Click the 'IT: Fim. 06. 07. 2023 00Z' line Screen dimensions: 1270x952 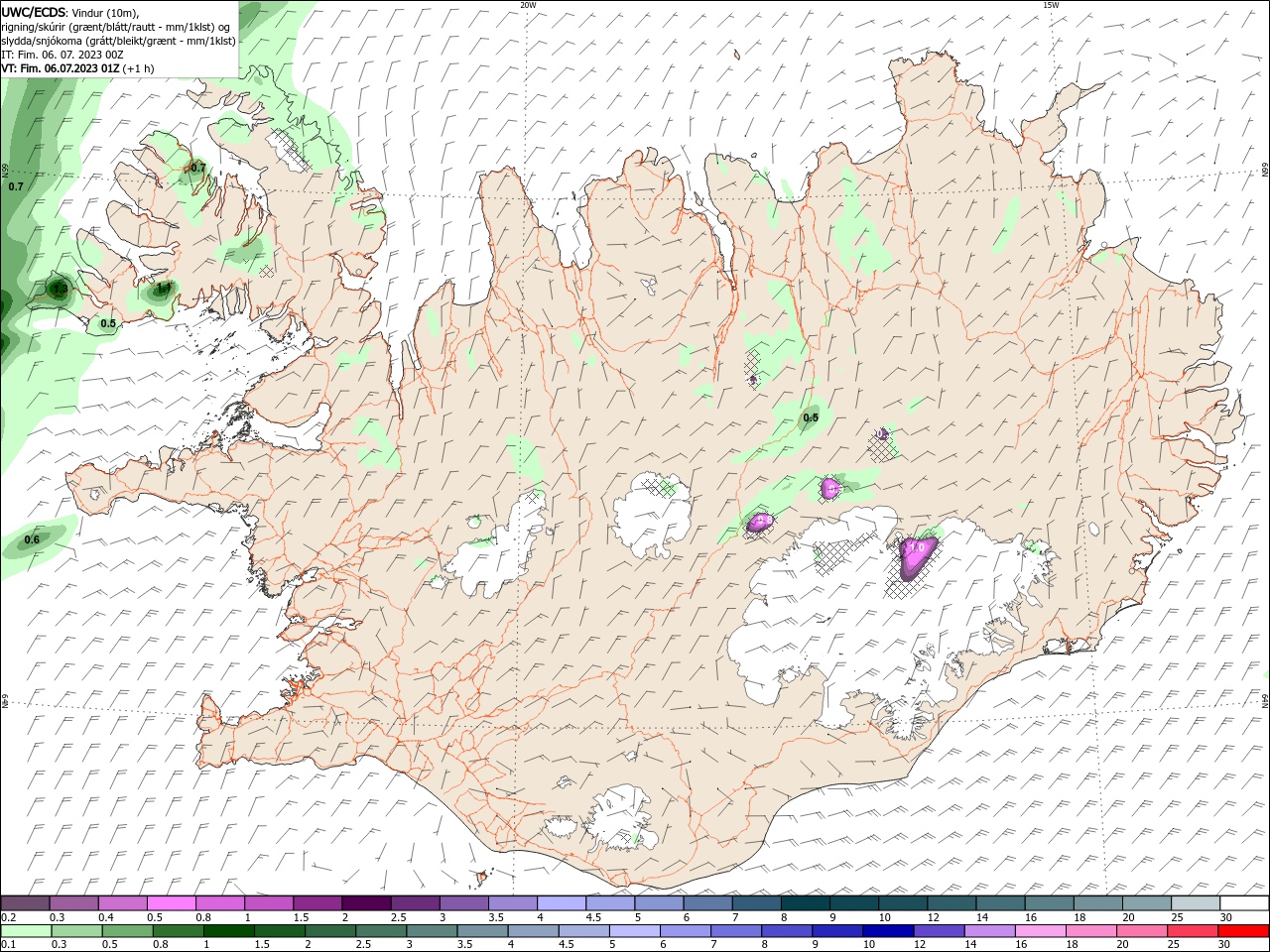(63, 55)
